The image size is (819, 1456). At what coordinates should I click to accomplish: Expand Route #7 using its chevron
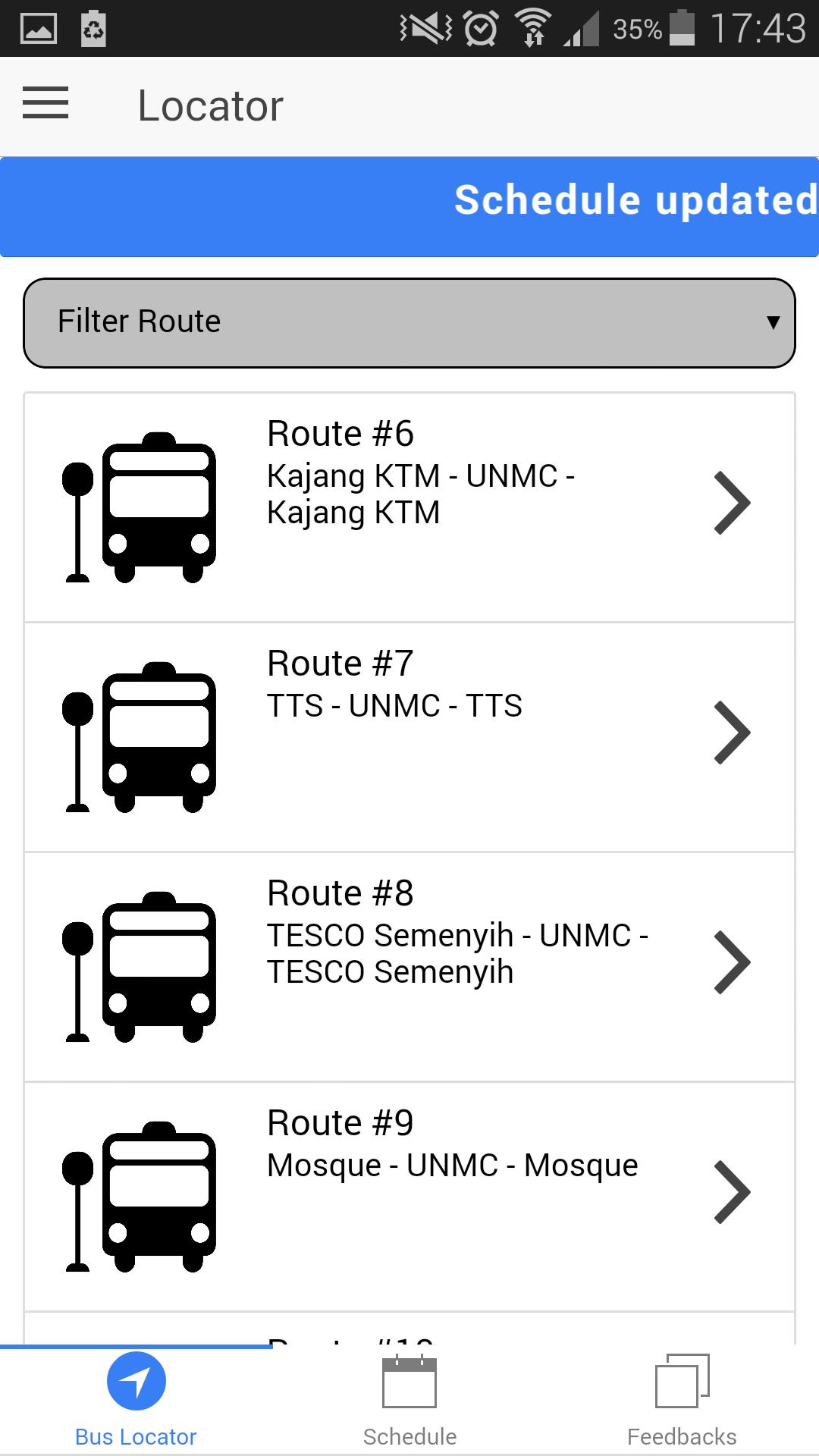click(x=732, y=733)
